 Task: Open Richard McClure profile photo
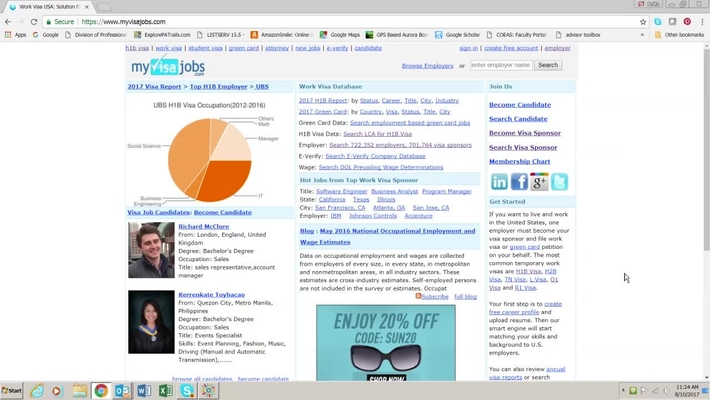click(x=151, y=250)
